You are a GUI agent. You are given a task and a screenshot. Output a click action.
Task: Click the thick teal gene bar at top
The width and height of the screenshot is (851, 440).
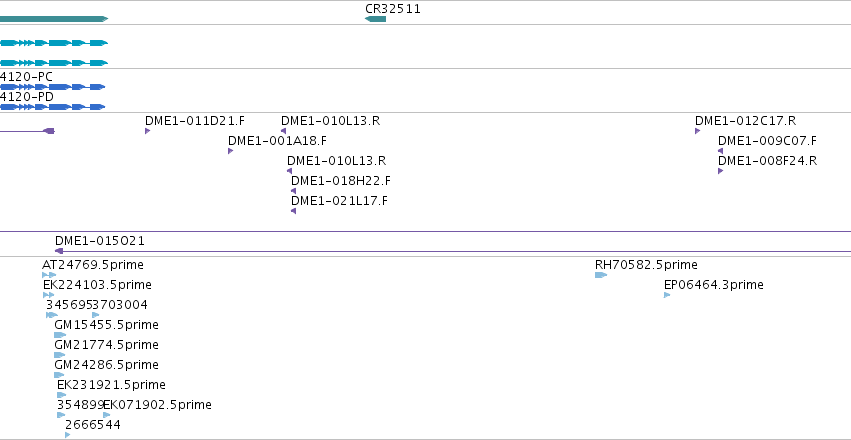pyautogui.click(x=54, y=19)
